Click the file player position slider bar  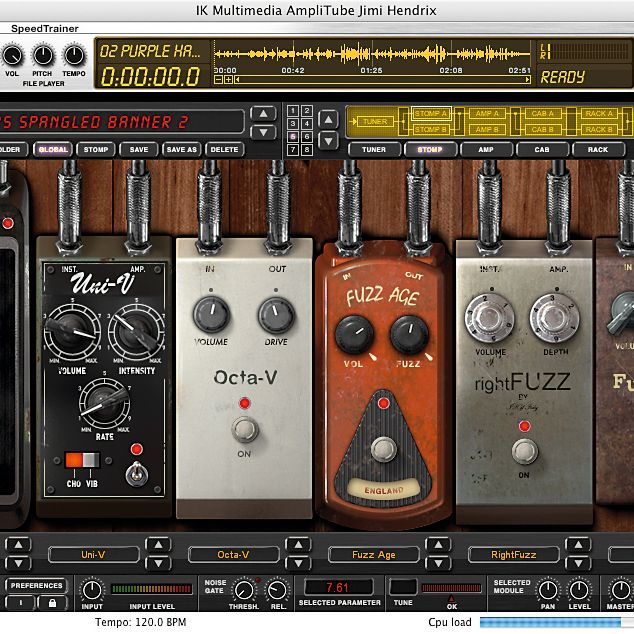click(382, 80)
